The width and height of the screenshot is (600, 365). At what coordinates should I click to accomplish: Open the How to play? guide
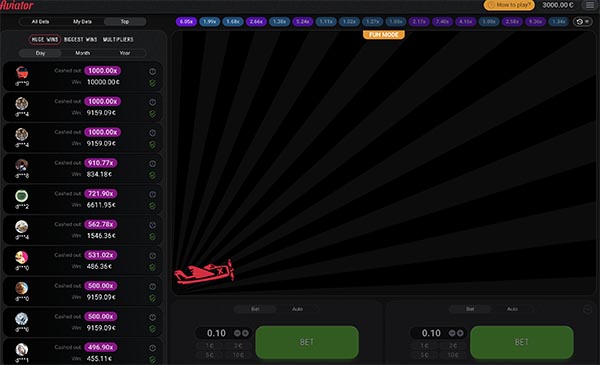pyautogui.click(x=509, y=5)
